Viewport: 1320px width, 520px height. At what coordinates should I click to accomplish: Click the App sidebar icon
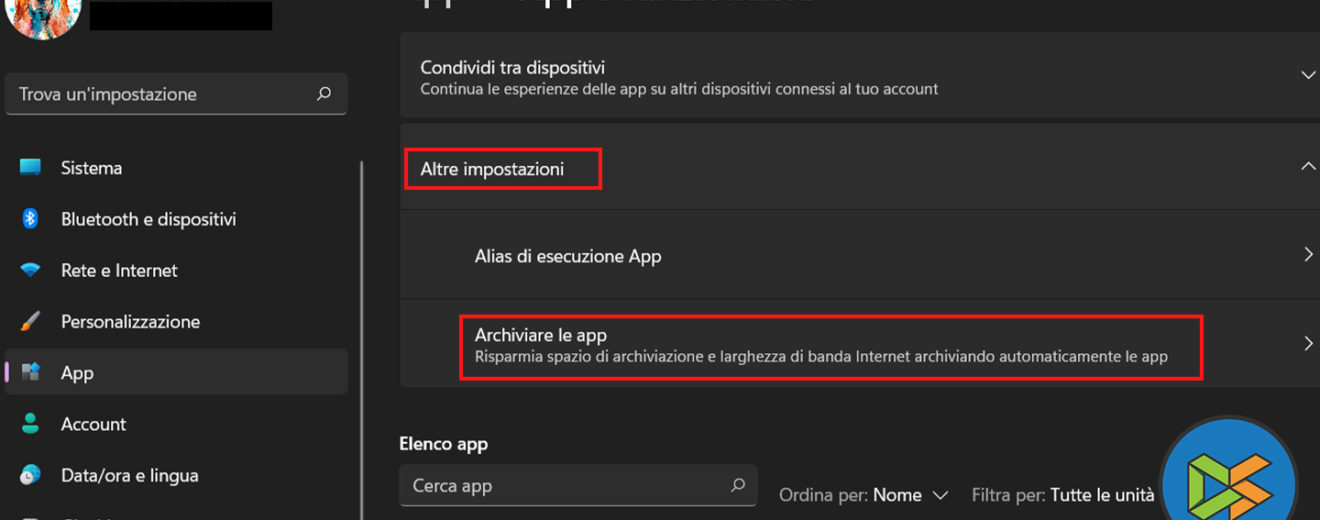click(30, 373)
